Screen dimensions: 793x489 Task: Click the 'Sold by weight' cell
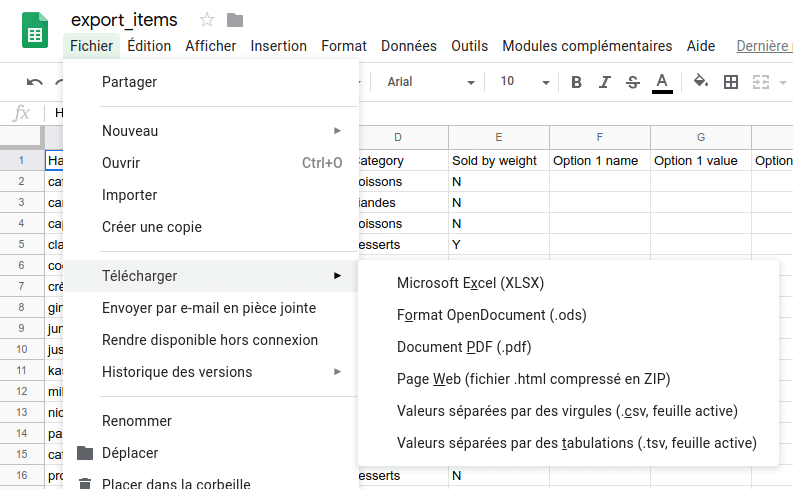coord(499,160)
